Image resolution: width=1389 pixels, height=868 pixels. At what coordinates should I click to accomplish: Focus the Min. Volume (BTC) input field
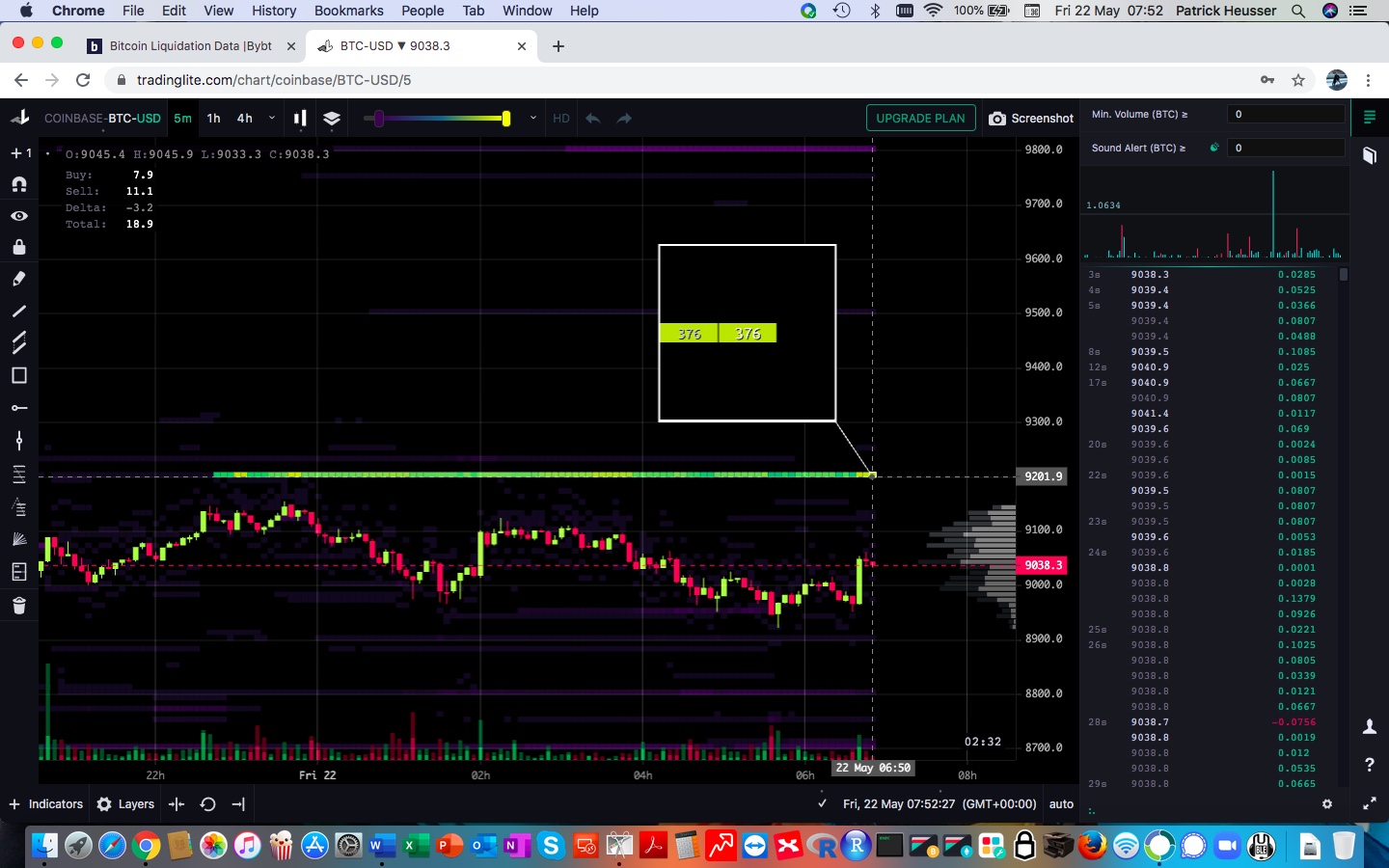pyautogui.click(x=1286, y=115)
